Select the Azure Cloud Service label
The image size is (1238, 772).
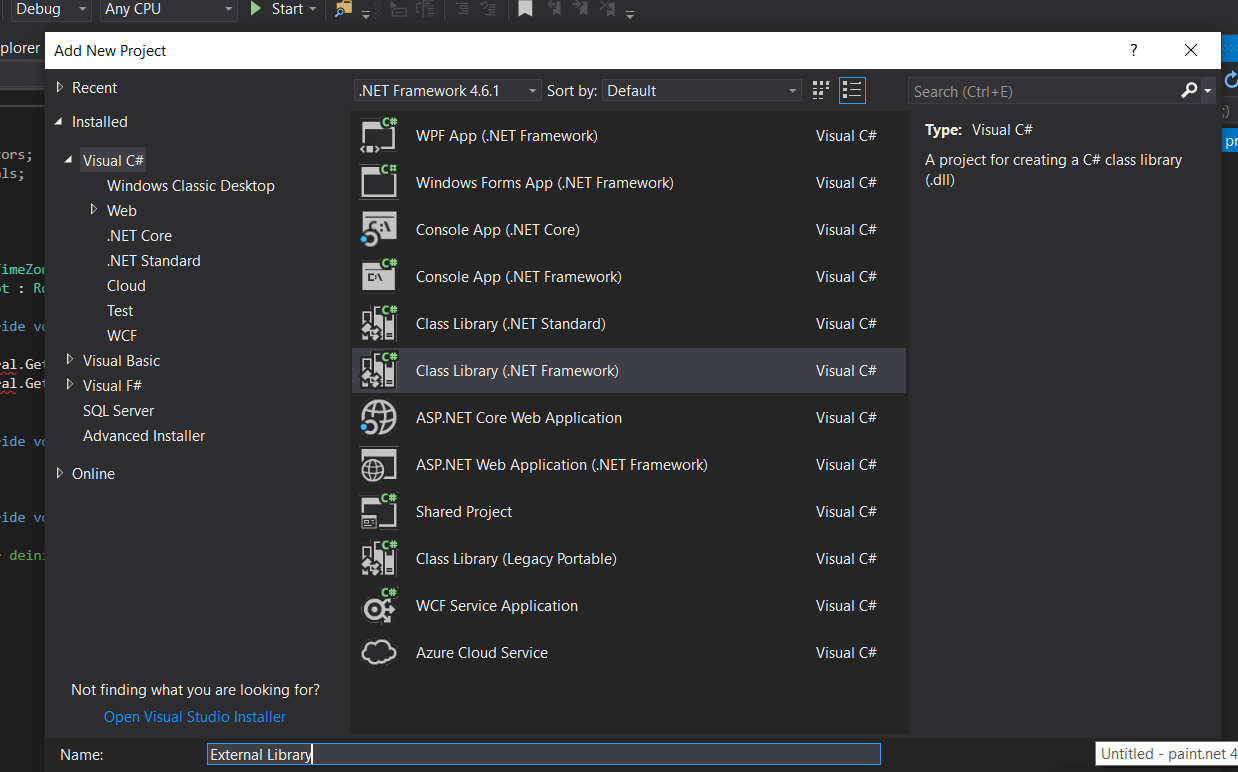point(482,652)
